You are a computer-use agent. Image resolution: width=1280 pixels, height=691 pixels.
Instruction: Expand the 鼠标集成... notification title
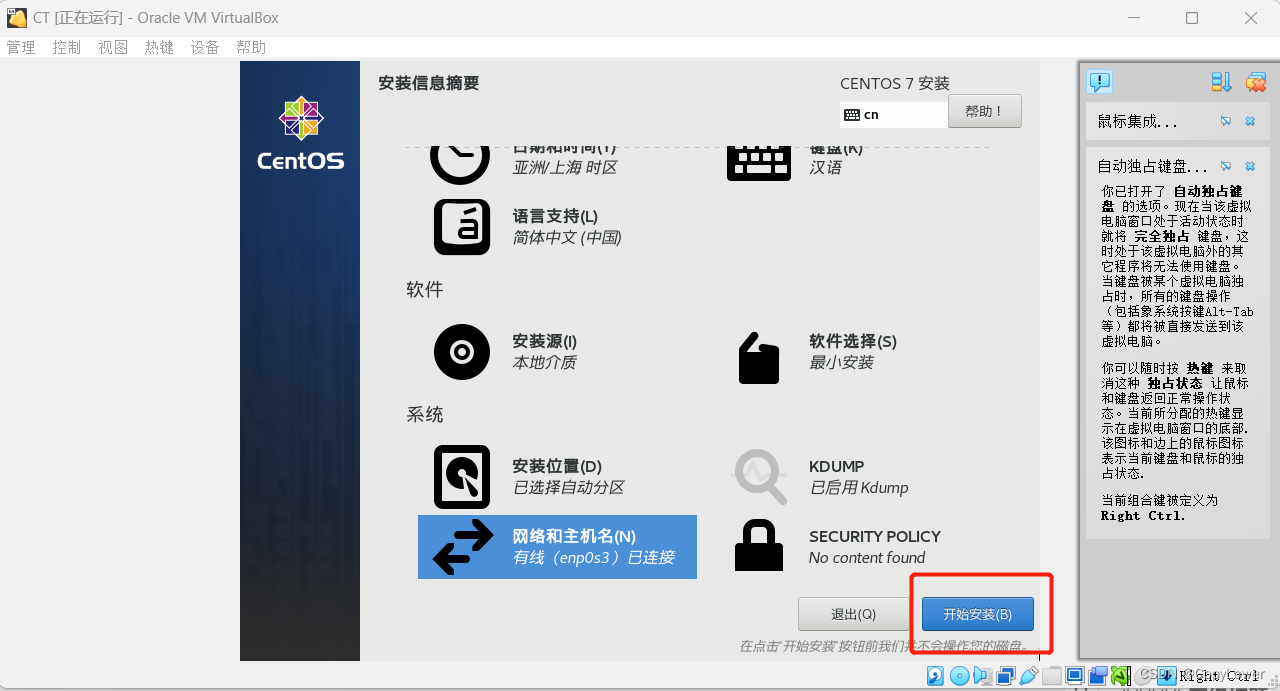point(1137,121)
